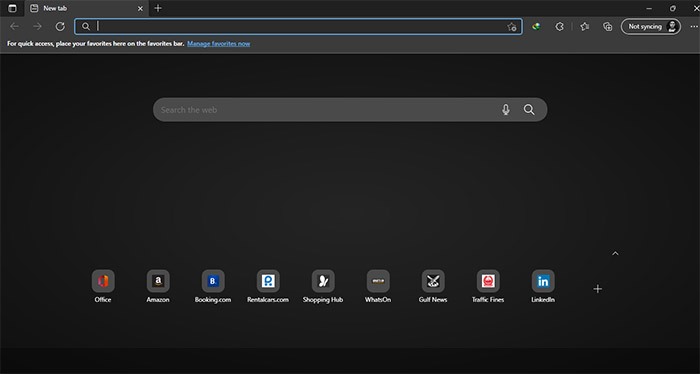Restore down the browser window
Viewport: 700px width, 374px height.
[x=673, y=8]
